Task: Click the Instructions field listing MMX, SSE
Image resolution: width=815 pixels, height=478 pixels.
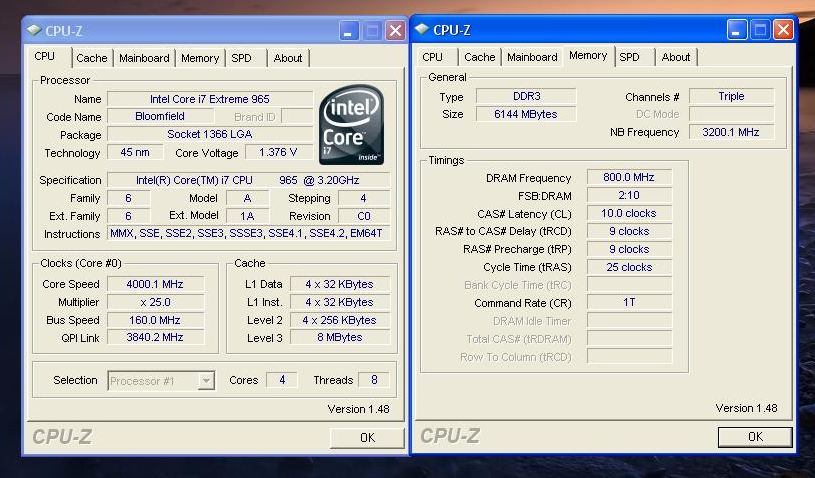Action: click(248, 233)
